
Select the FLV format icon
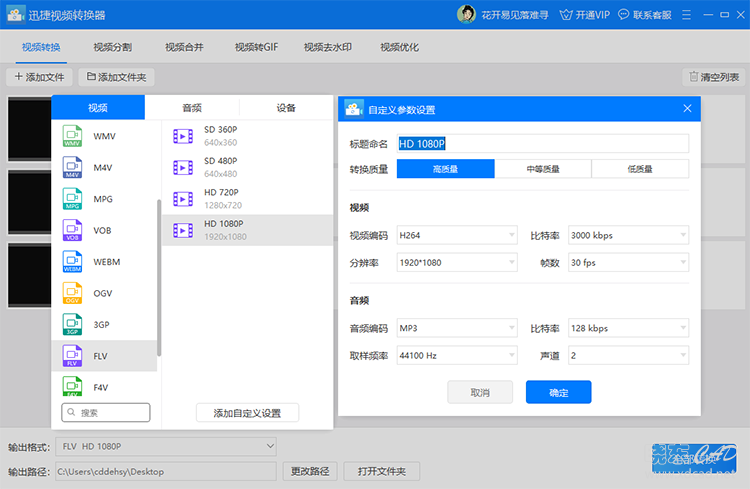pyautogui.click(x=72, y=356)
